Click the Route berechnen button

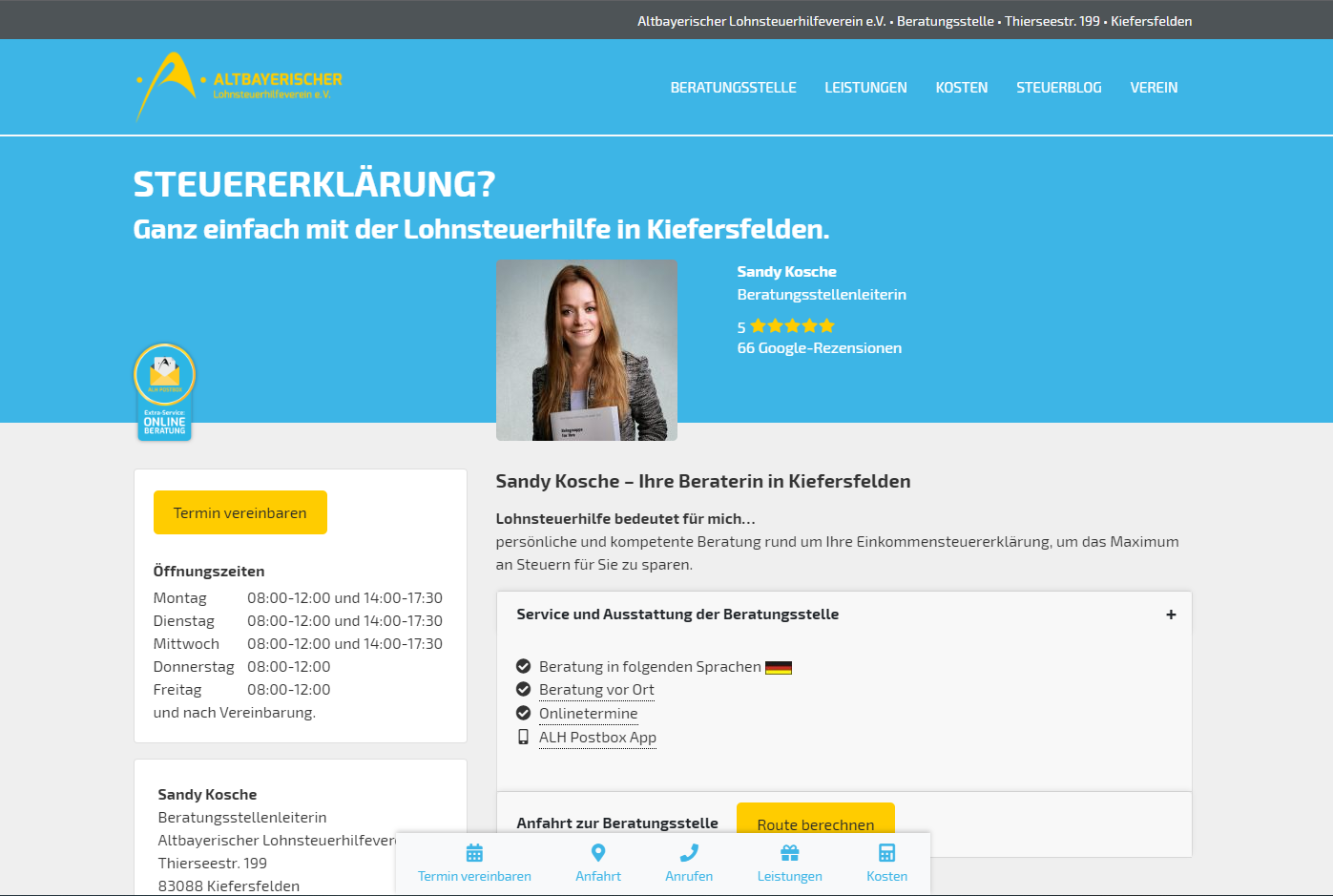pyautogui.click(x=816, y=819)
